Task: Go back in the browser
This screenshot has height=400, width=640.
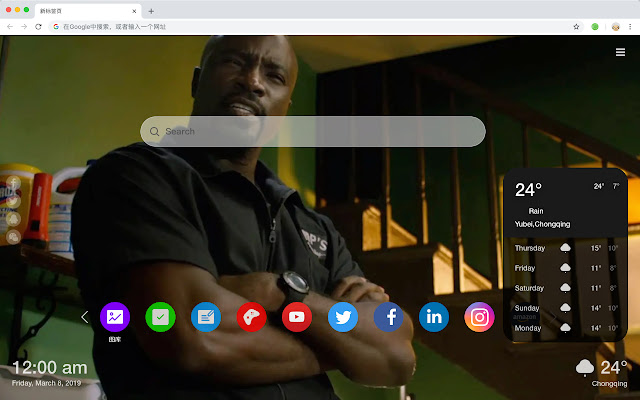Action: click(x=10, y=27)
